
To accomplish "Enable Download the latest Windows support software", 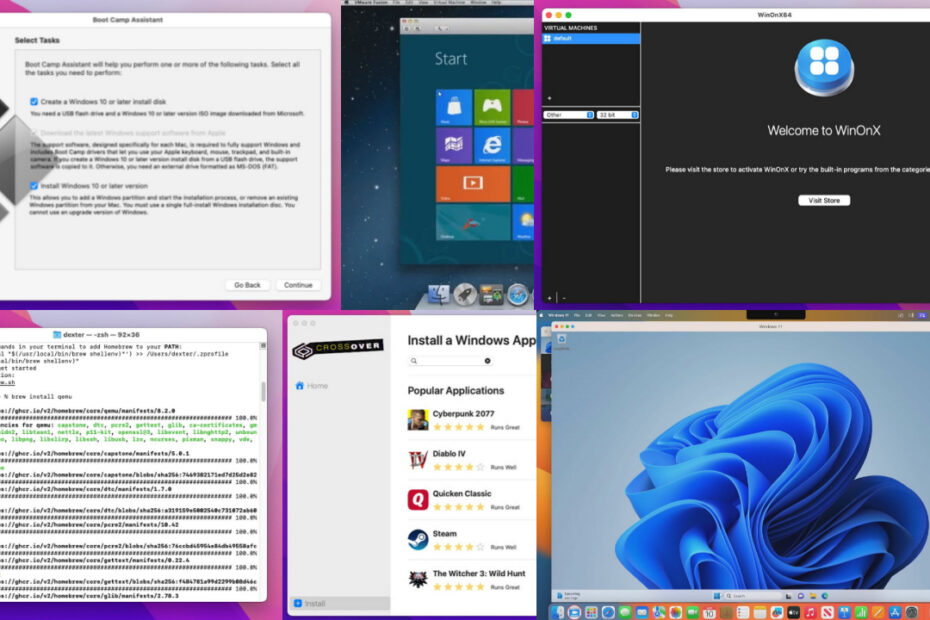I will click(x=33, y=132).
